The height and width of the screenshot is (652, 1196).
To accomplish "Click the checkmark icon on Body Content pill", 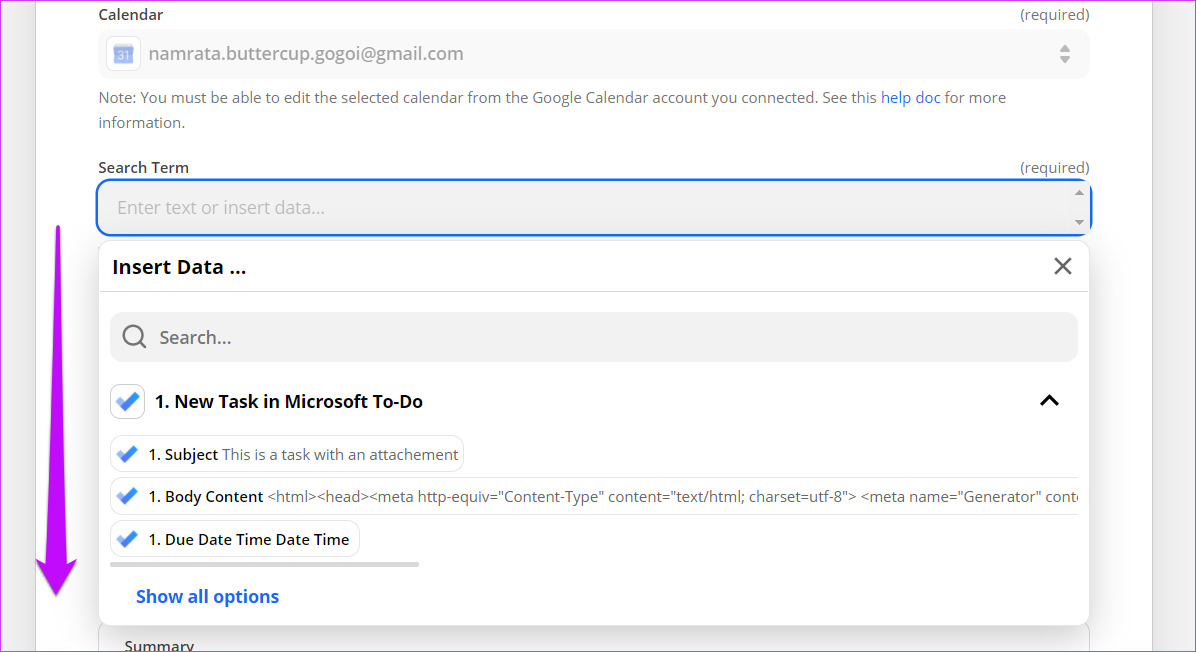I will coord(127,496).
